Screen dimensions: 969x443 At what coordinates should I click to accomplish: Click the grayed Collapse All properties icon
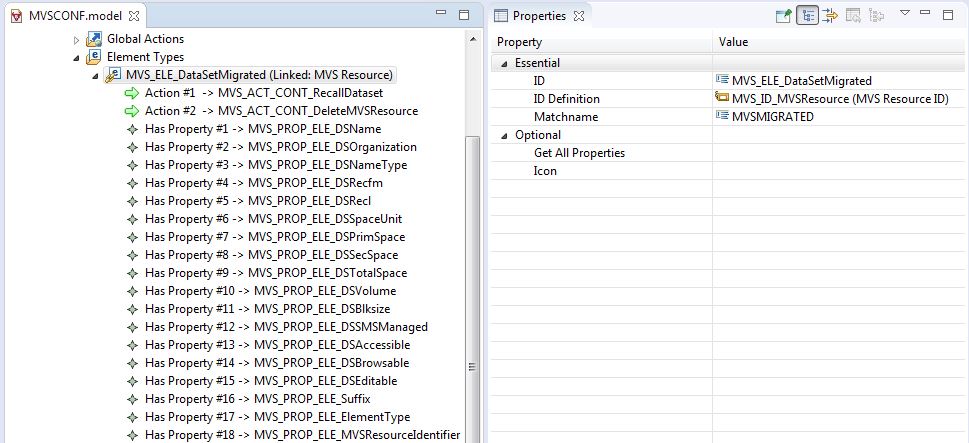pyautogui.click(x=876, y=15)
